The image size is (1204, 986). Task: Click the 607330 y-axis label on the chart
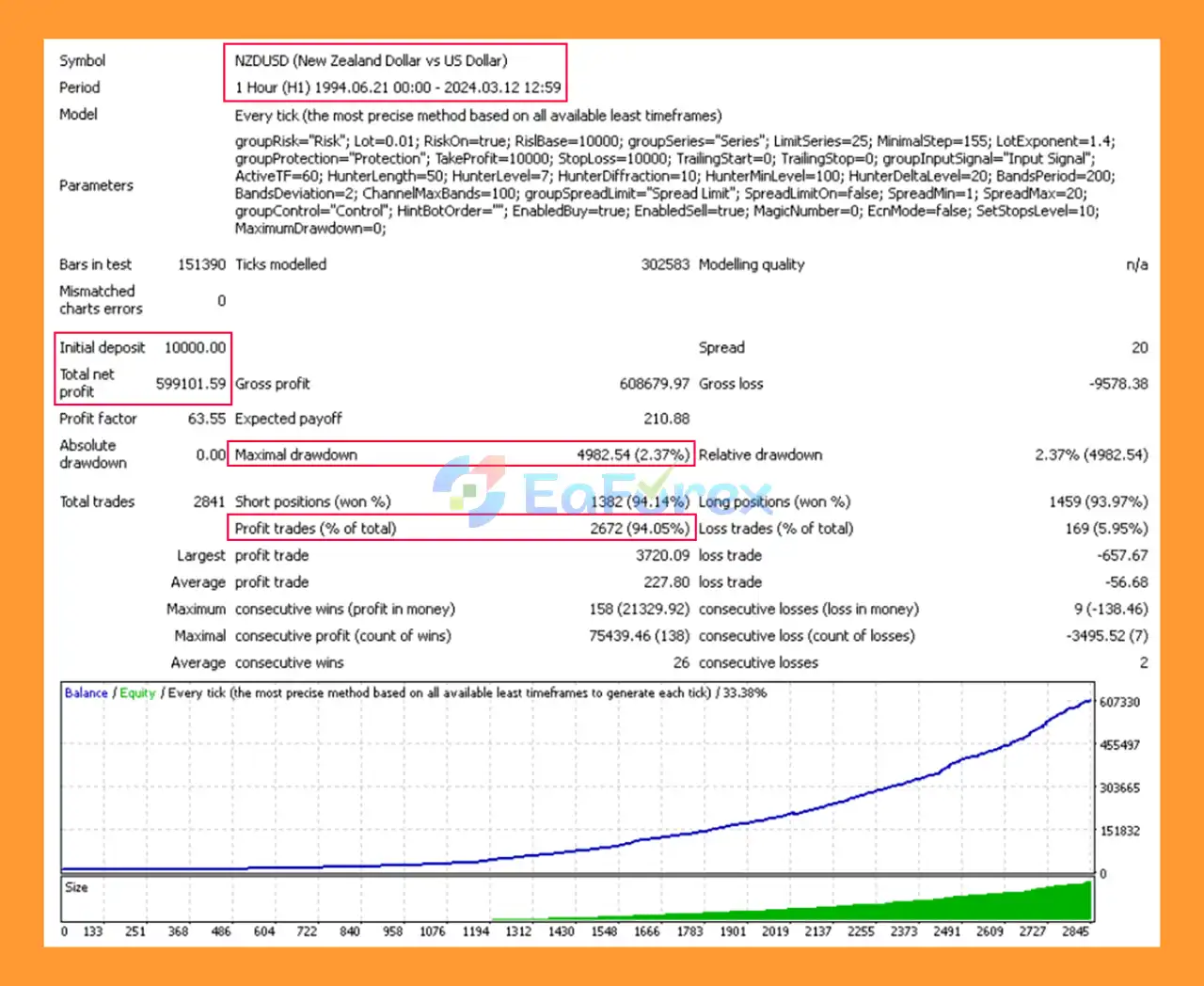pyautogui.click(x=1119, y=702)
